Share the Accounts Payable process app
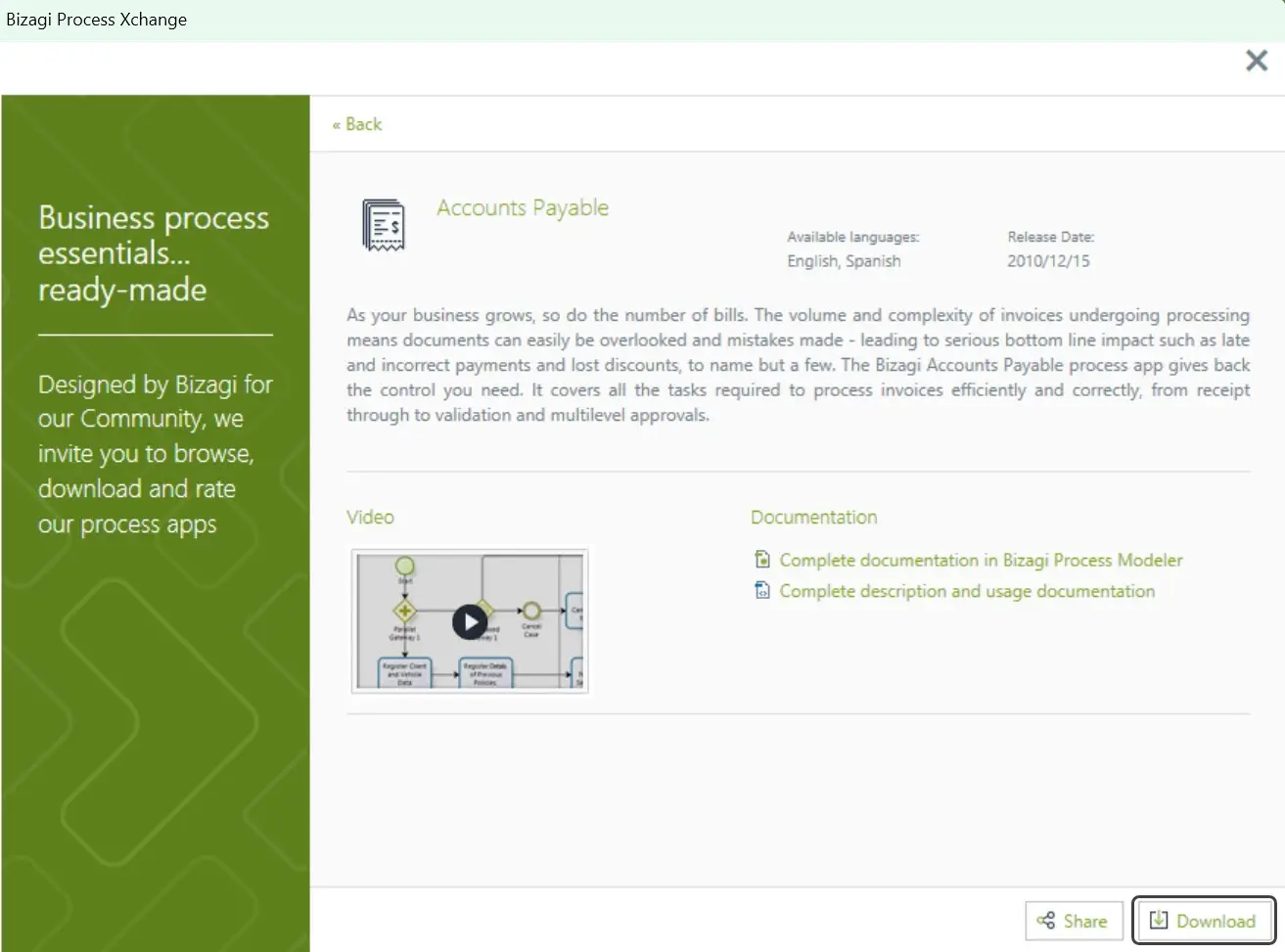Viewport: 1285px width, 952px height. [x=1074, y=921]
